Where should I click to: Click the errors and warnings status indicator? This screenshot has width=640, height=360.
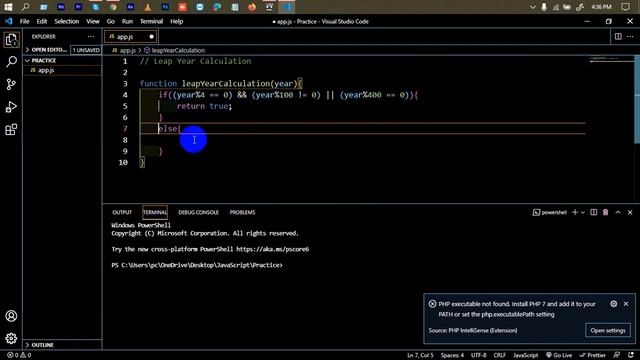click(19, 355)
